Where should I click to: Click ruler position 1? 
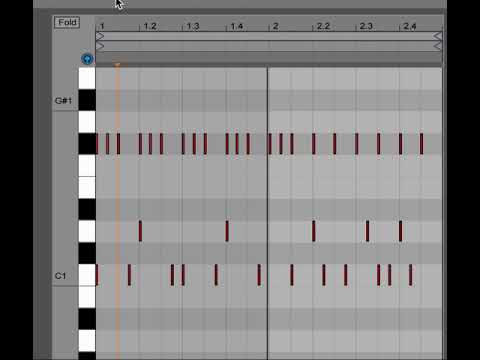pos(102,26)
